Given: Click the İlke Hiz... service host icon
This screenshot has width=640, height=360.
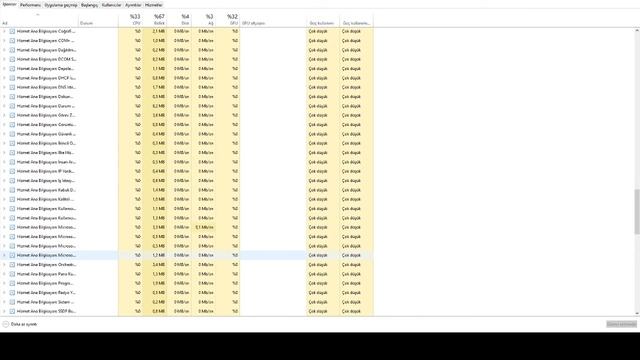Looking at the screenshot, I should point(12,153).
